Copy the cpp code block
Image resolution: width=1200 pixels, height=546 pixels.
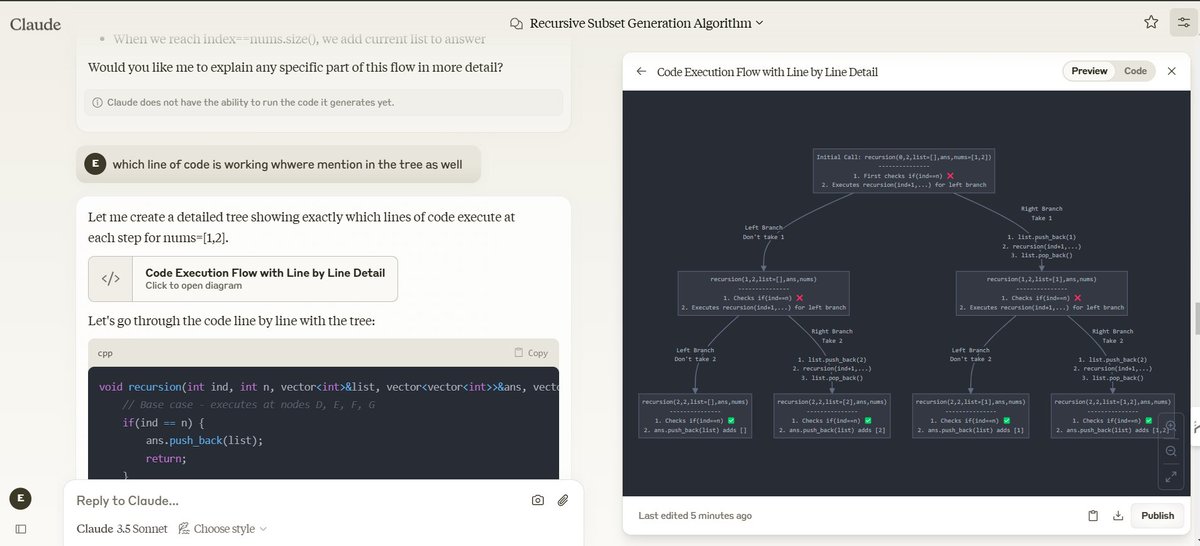pos(531,353)
